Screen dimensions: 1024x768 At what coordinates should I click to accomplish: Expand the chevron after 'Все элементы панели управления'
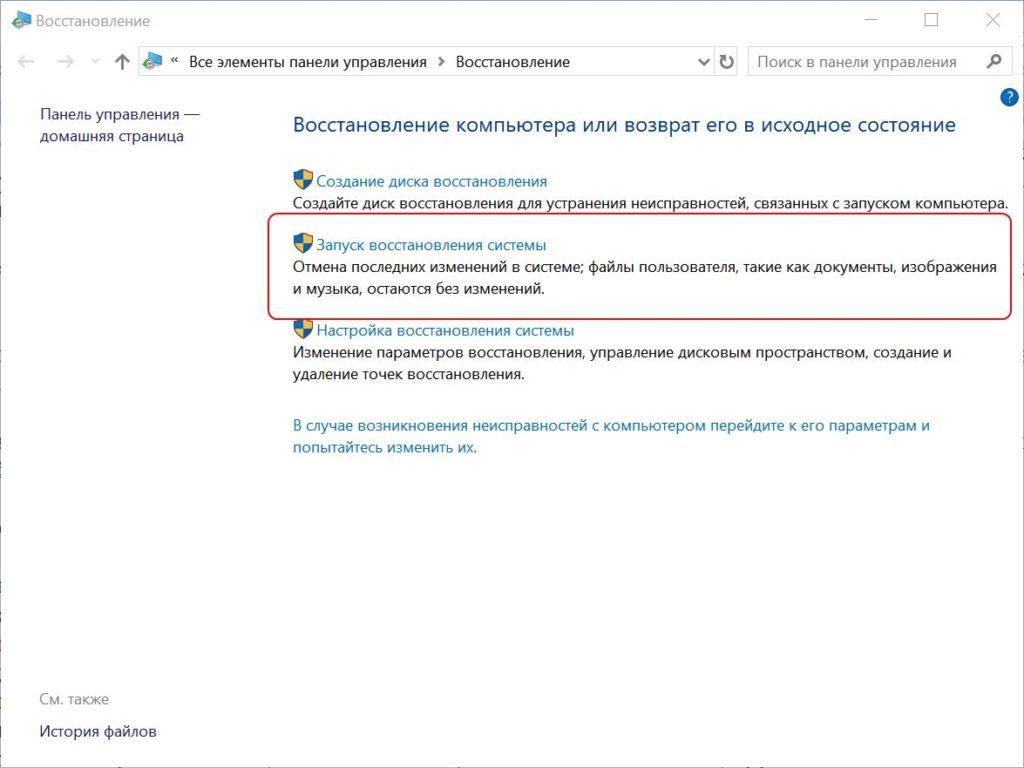(x=441, y=62)
